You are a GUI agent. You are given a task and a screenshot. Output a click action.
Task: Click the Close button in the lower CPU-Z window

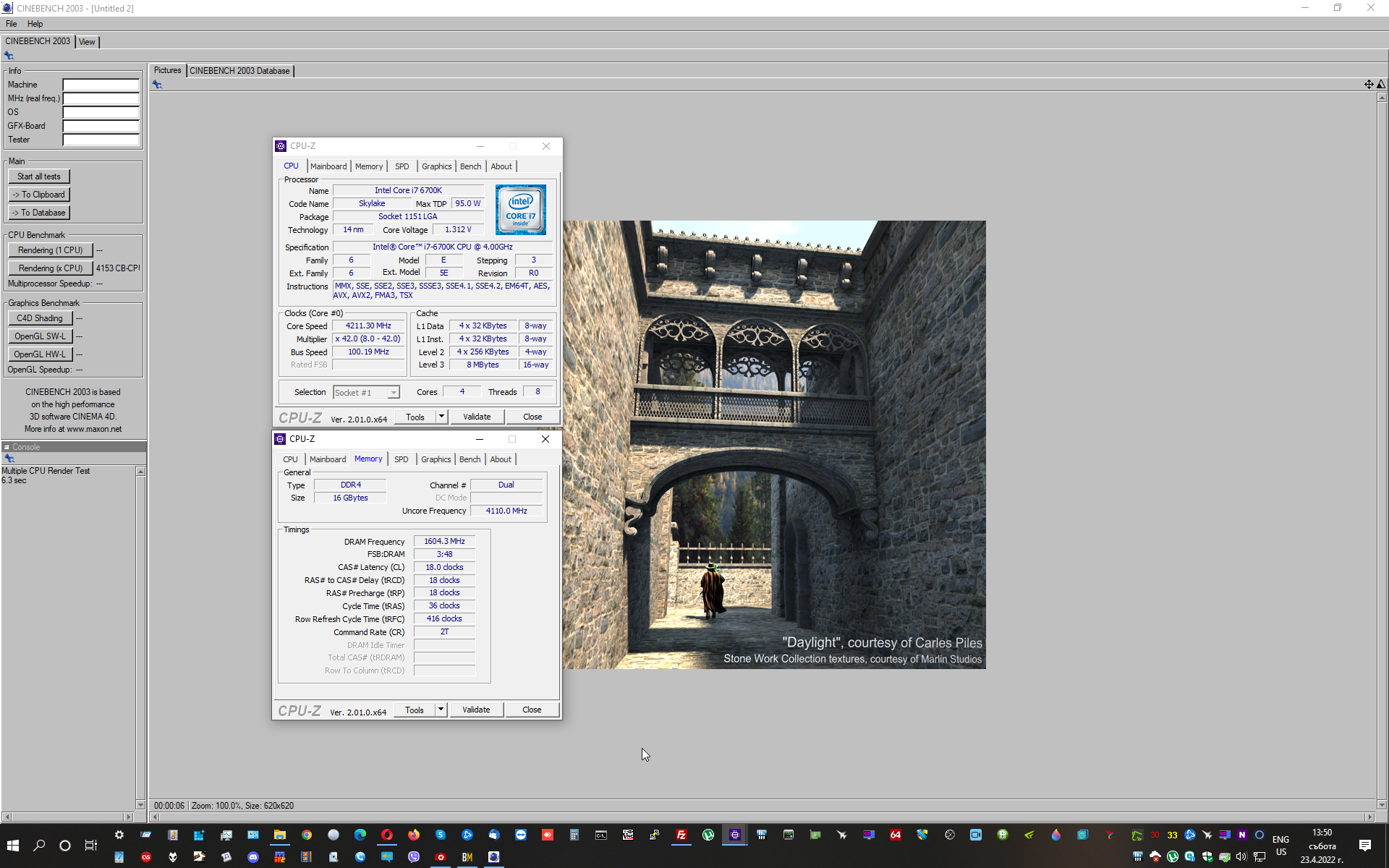coord(532,710)
